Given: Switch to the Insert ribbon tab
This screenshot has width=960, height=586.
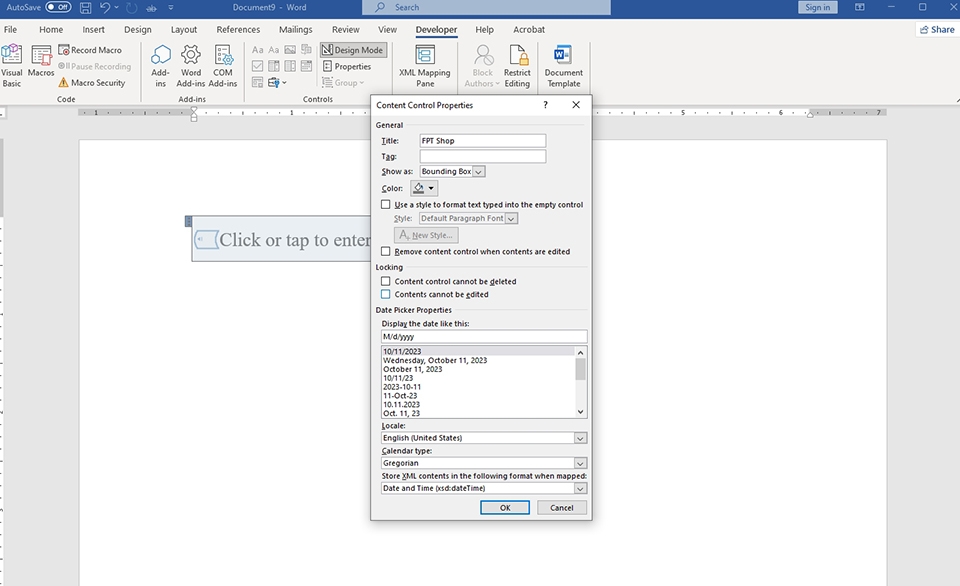Looking at the screenshot, I should tap(93, 30).
